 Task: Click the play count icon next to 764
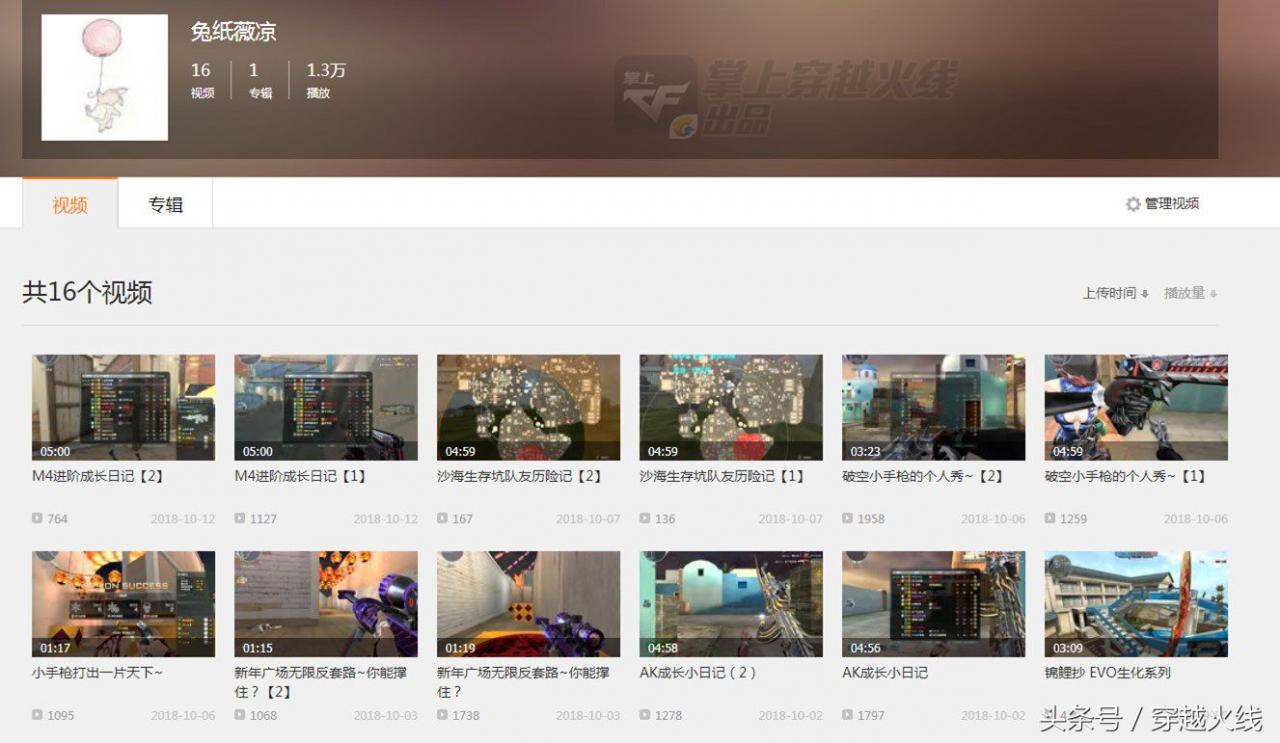[37, 519]
